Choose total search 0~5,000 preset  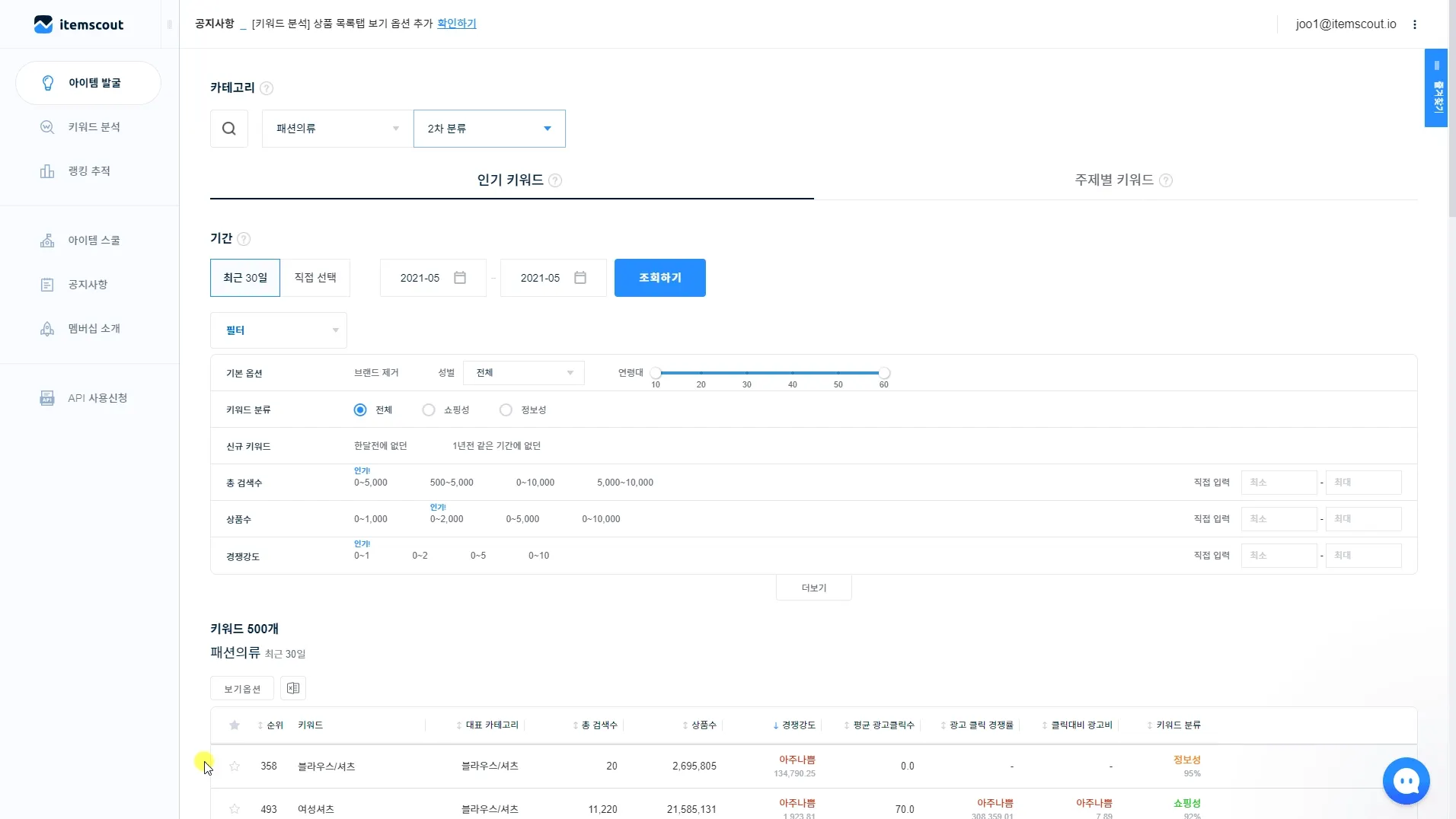(371, 483)
